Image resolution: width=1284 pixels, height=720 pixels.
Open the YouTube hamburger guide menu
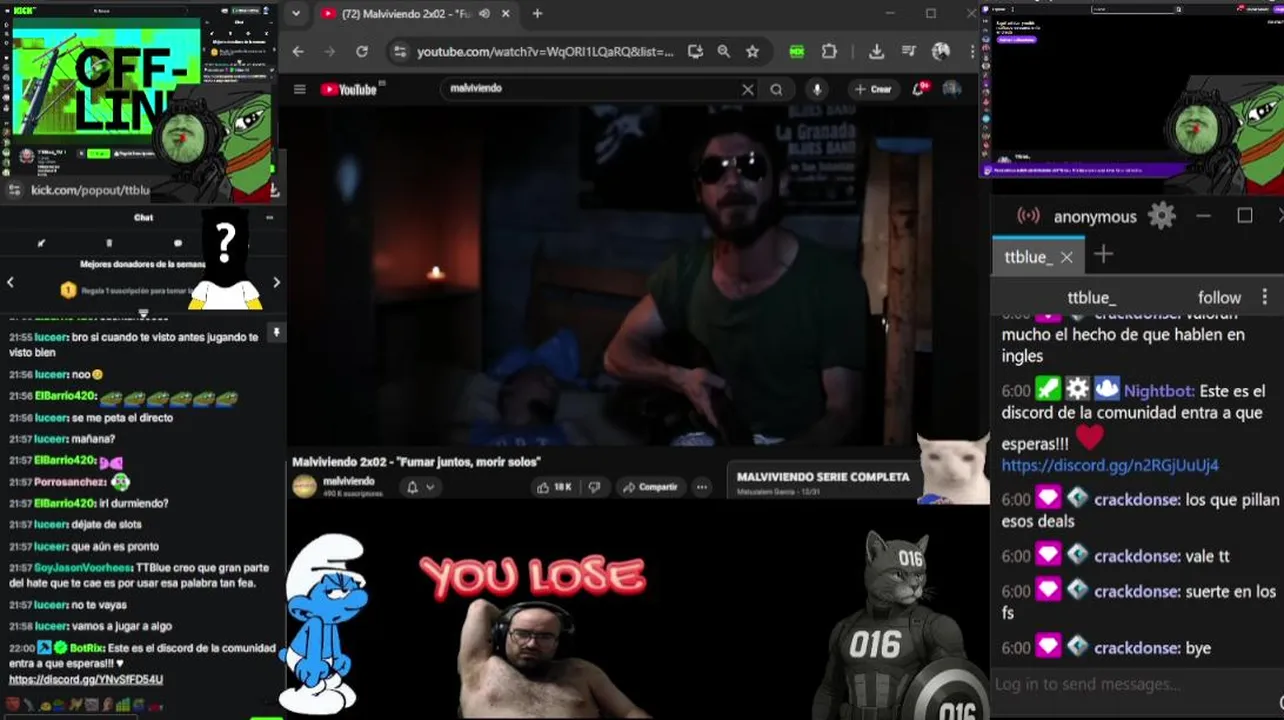pos(299,89)
